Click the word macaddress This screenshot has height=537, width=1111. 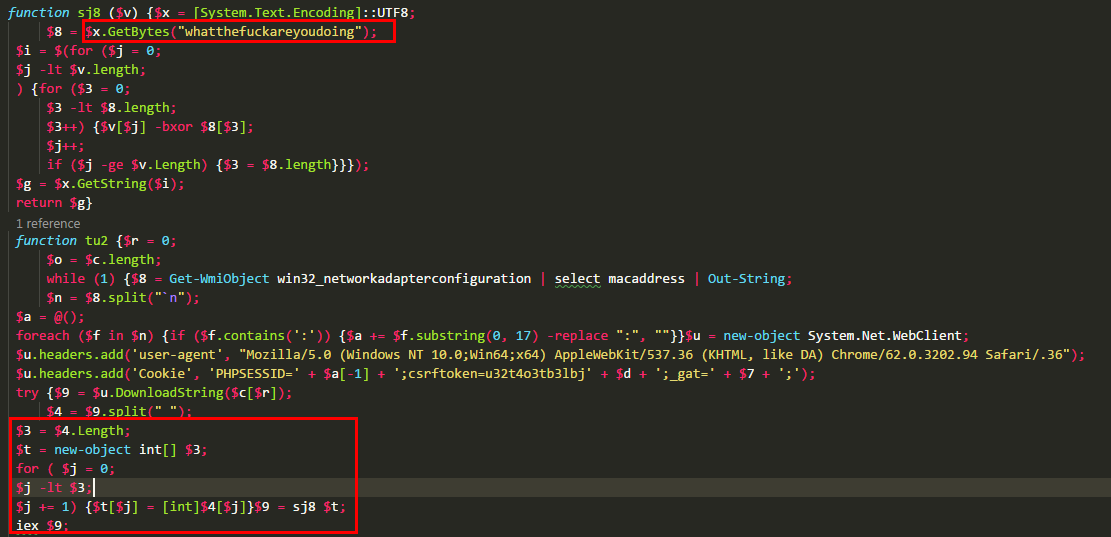point(647,278)
